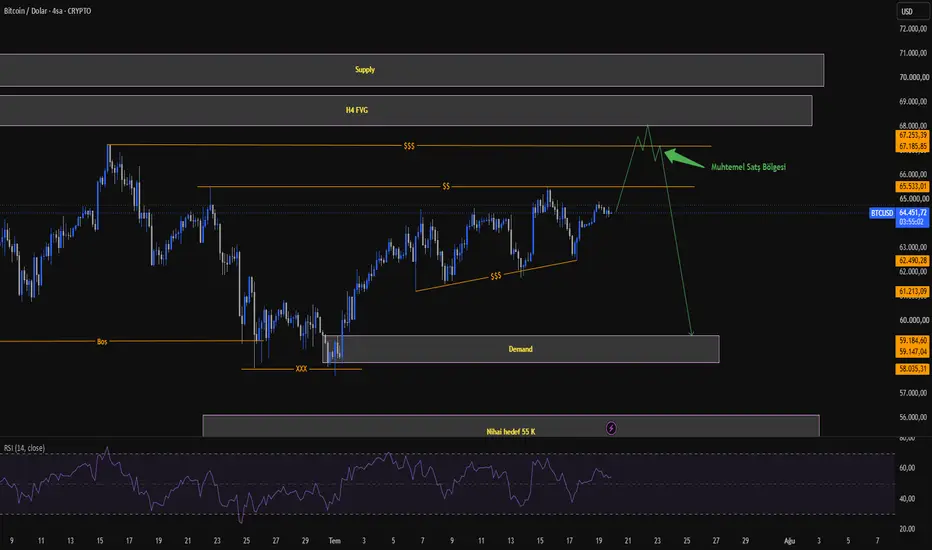
Task: Select the green arrow pointing to sell zone
Action: point(683,159)
